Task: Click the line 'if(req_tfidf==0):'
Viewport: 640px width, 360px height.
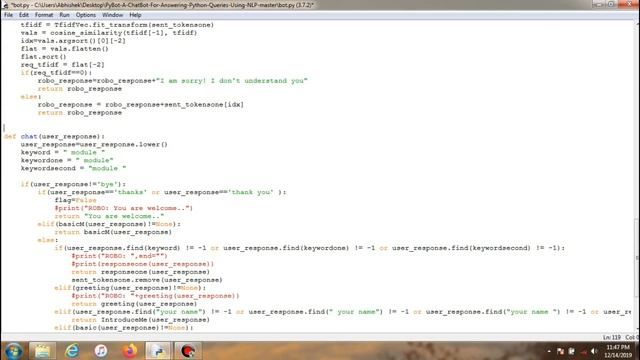Action: [56, 73]
